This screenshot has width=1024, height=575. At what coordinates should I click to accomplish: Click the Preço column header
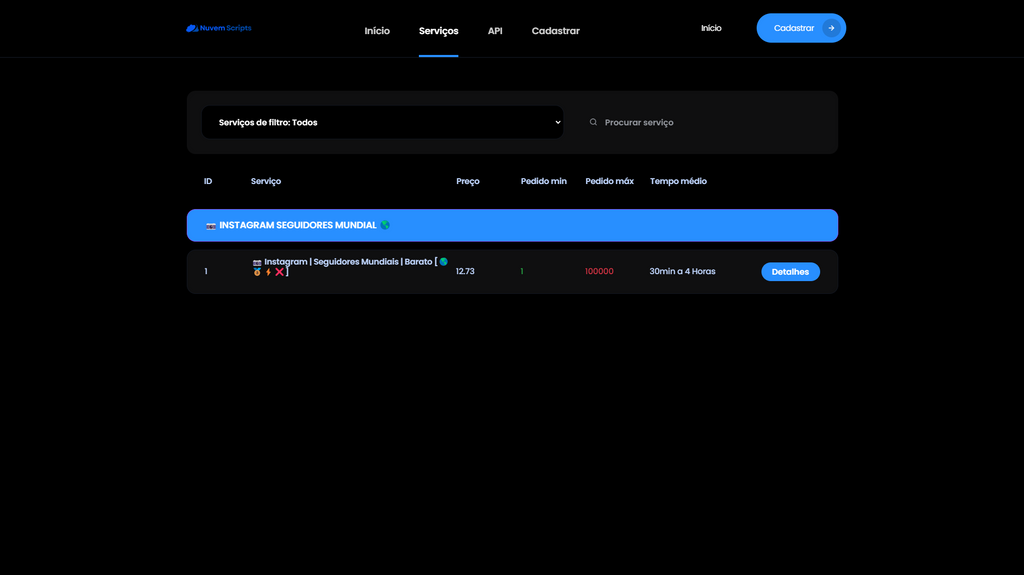[x=468, y=181]
